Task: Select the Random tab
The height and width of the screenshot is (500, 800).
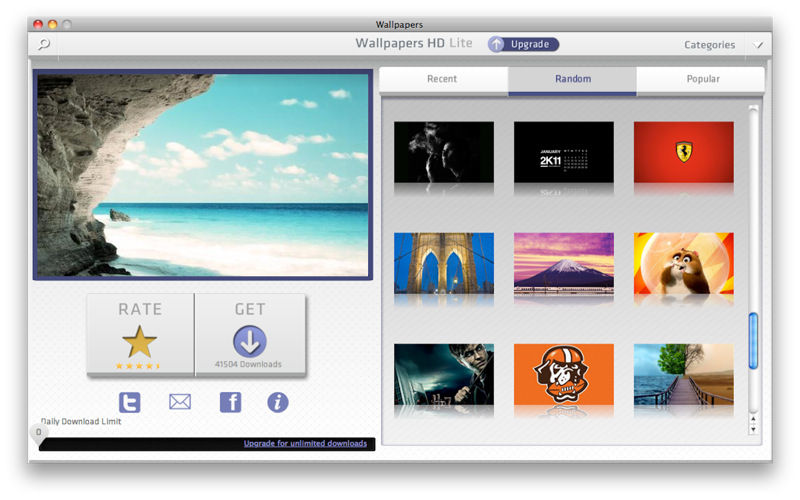Action: 572,79
